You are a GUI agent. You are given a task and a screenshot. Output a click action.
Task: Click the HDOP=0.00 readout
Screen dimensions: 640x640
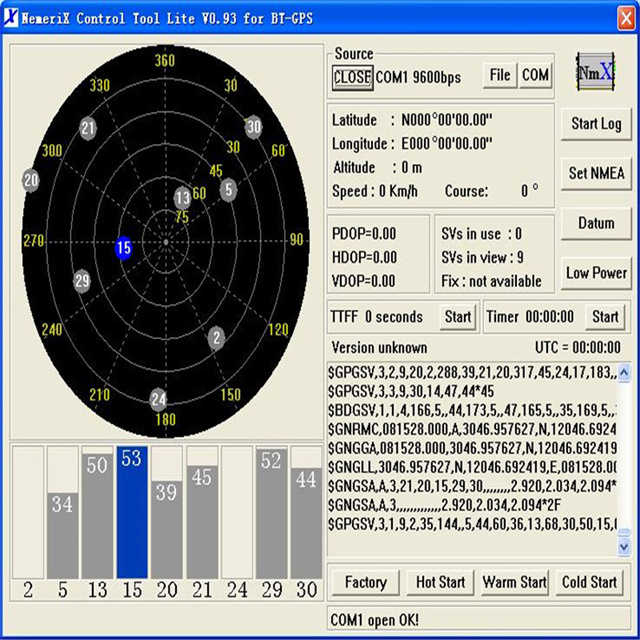(364, 258)
